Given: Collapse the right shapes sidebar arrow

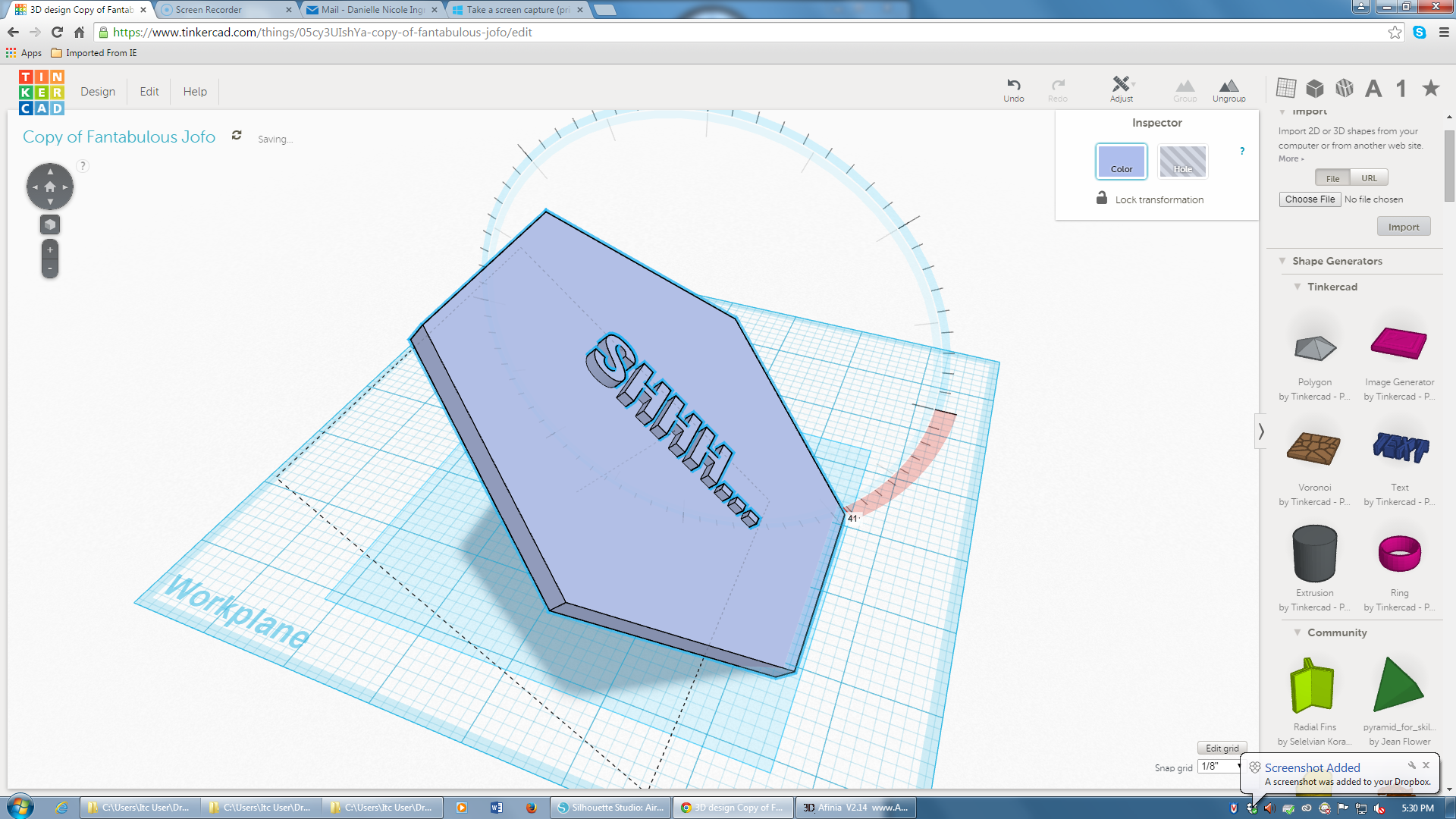Looking at the screenshot, I should tap(1261, 431).
